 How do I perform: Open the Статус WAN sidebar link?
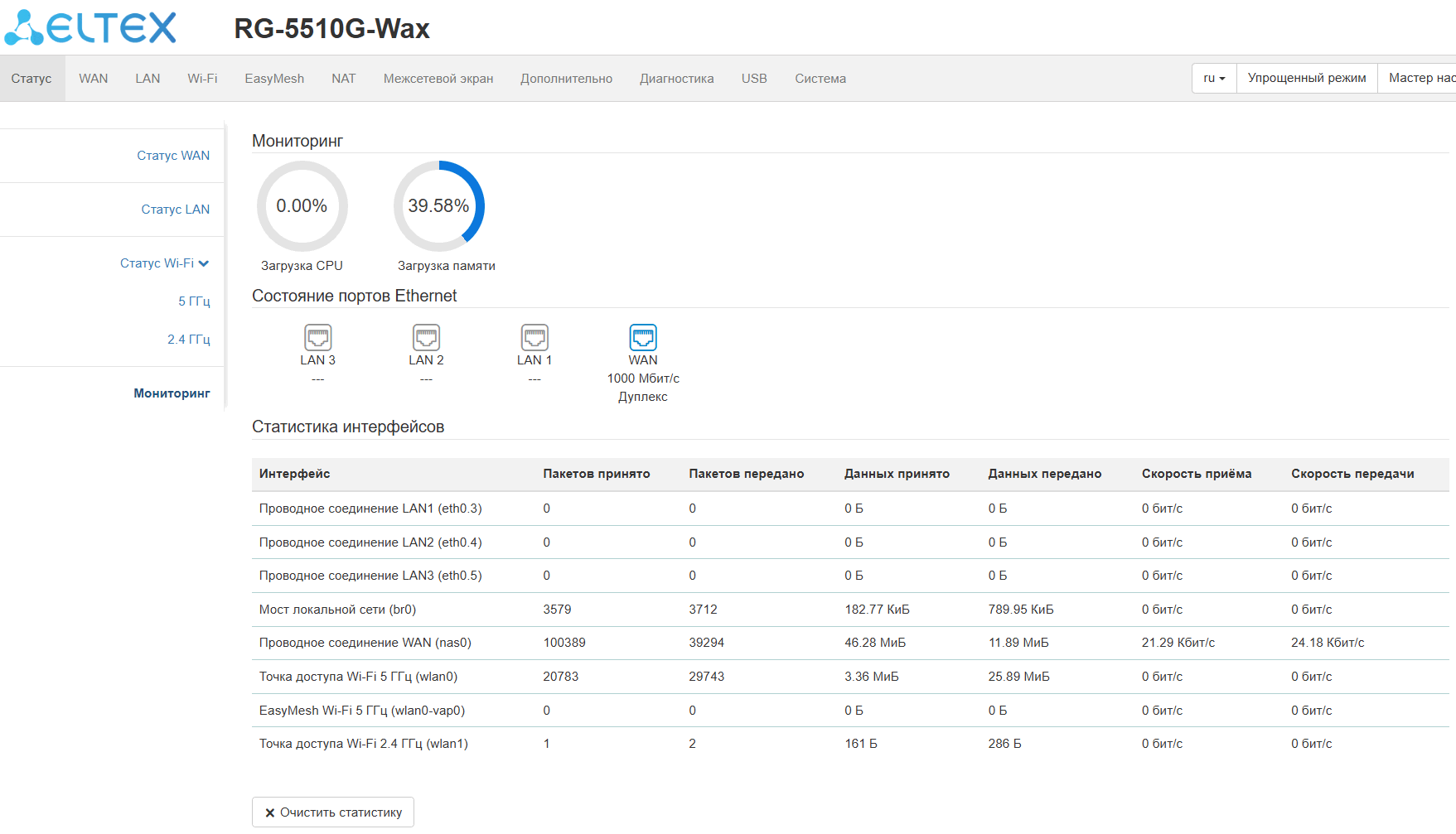(173, 156)
